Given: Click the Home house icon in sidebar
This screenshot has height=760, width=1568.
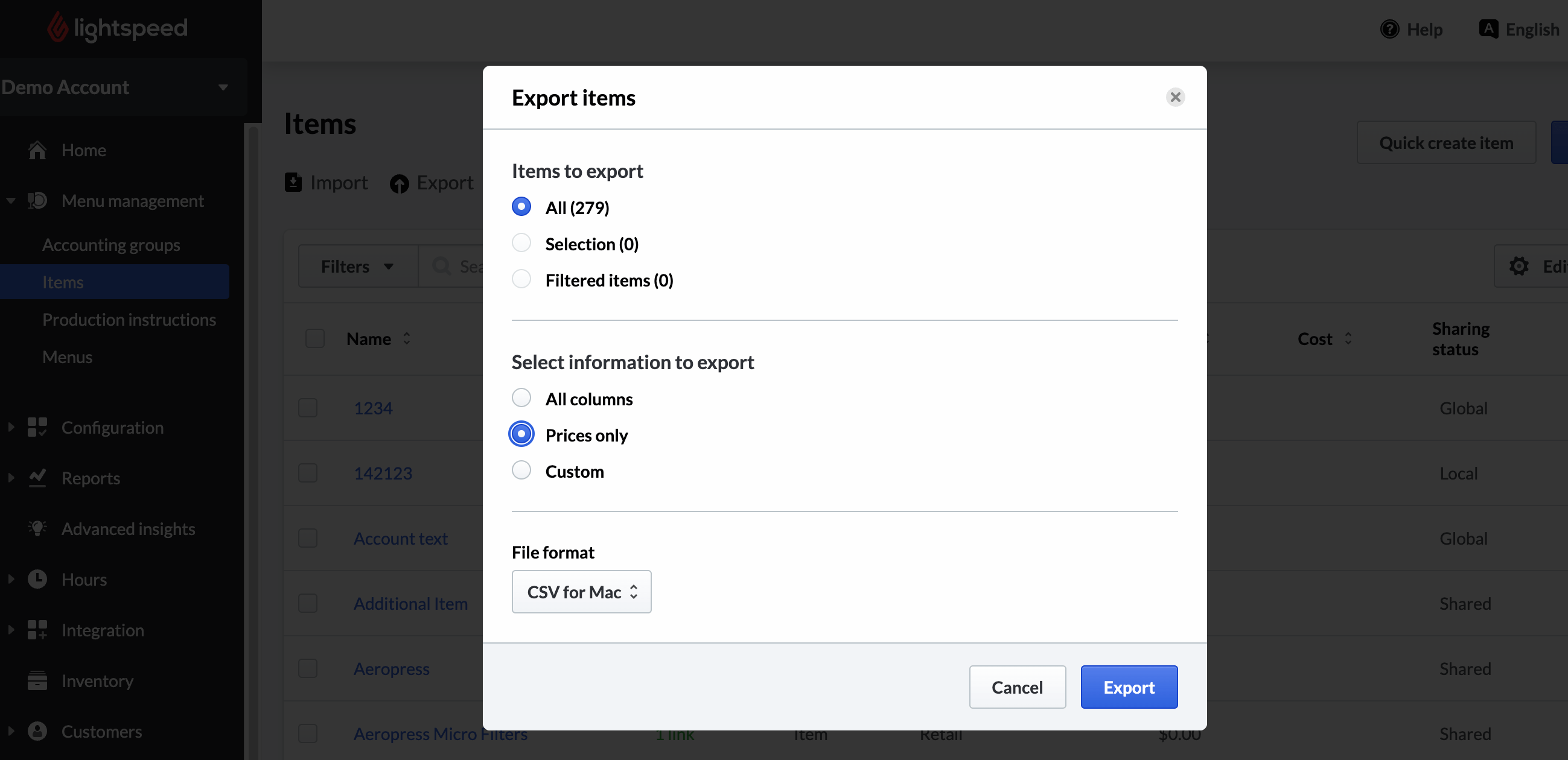Looking at the screenshot, I should (x=37, y=150).
